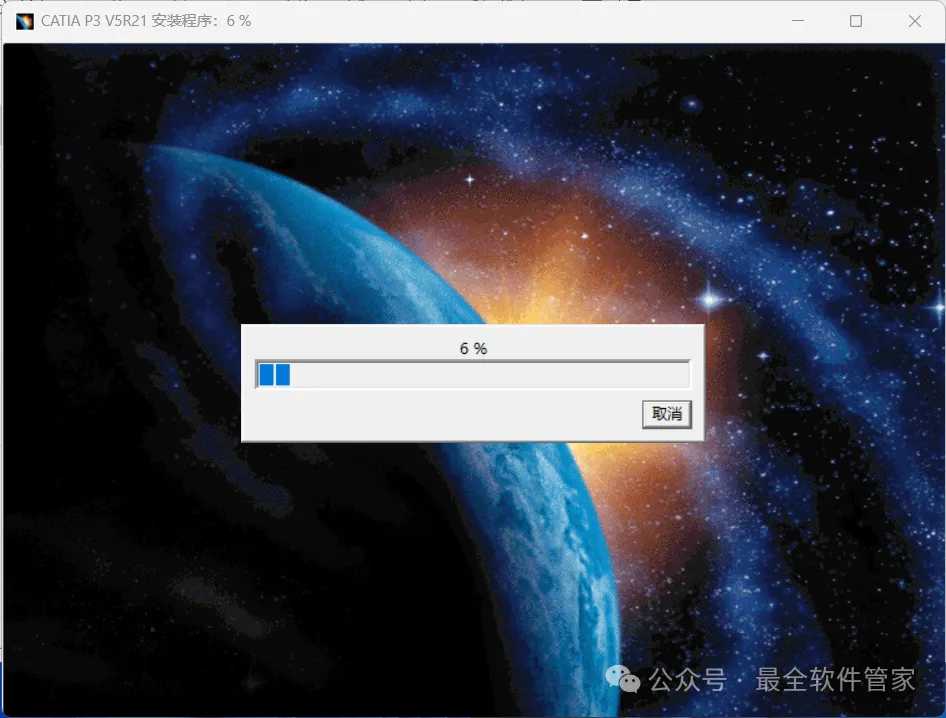The height and width of the screenshot is (718, 946).
Task: Click the installation progress bar
Action: coord(473,375)
